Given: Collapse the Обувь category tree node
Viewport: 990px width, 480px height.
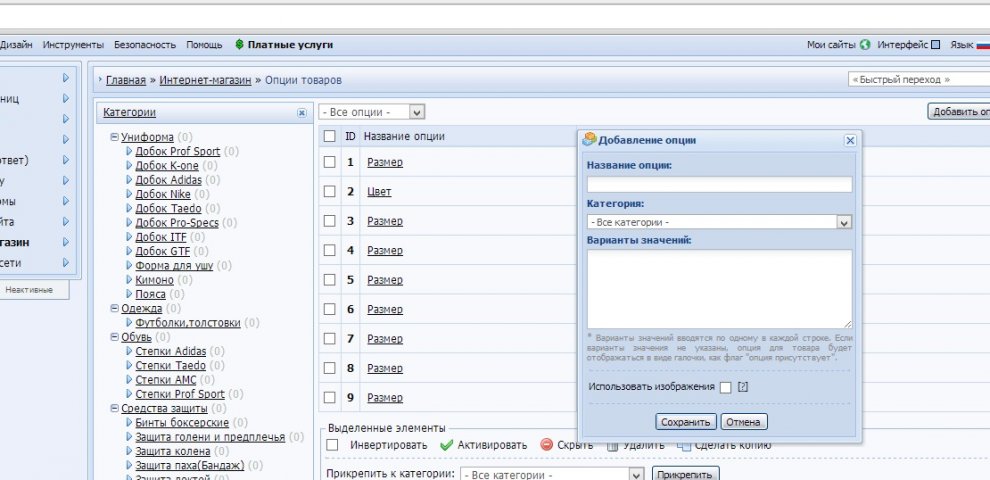Looking at the screenshot, I should click(x=114, y=337).
